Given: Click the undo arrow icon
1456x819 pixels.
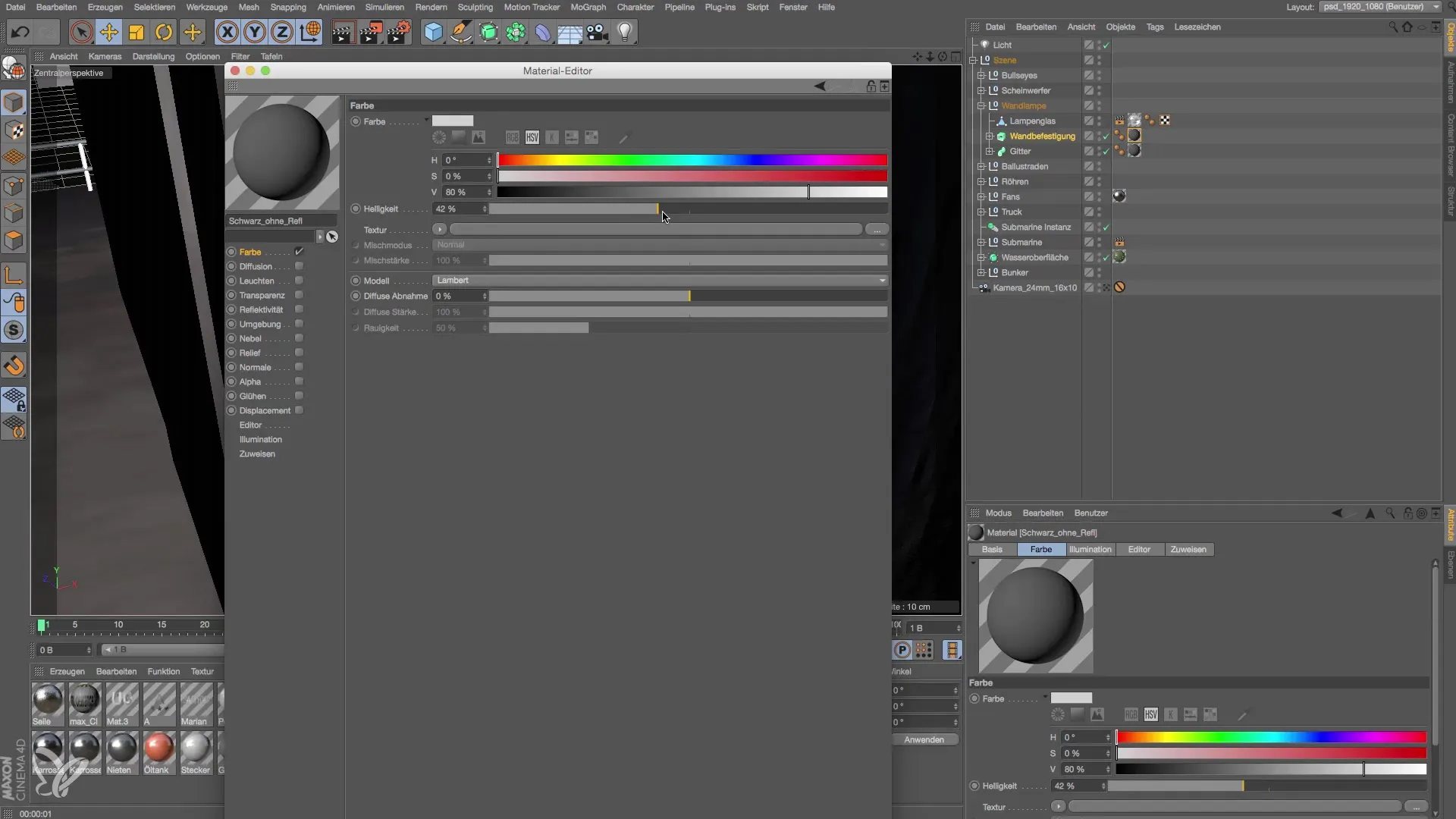Looking at the screenshot, I should coord(20,32).
